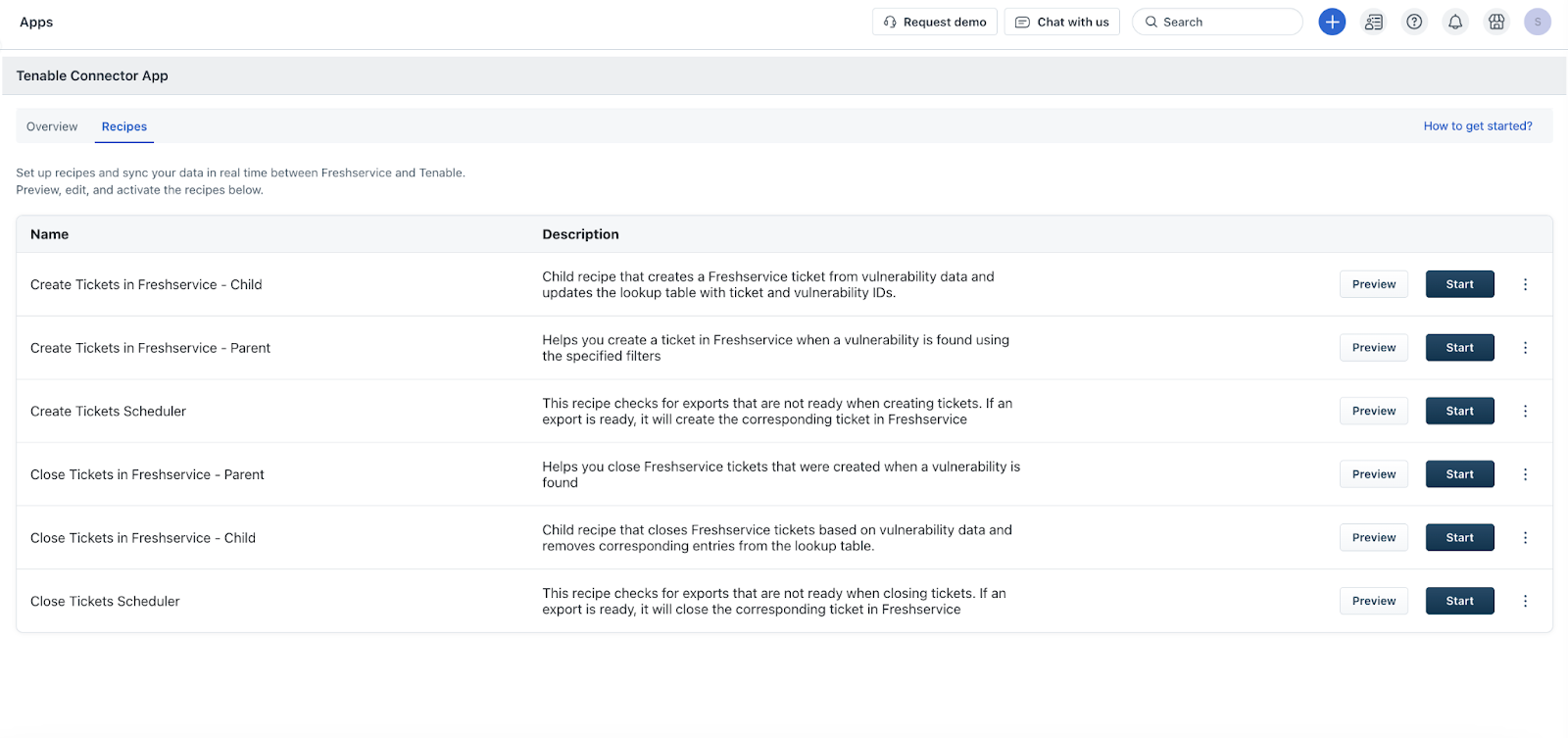Click the Request demo button

(x=935, y=22)
